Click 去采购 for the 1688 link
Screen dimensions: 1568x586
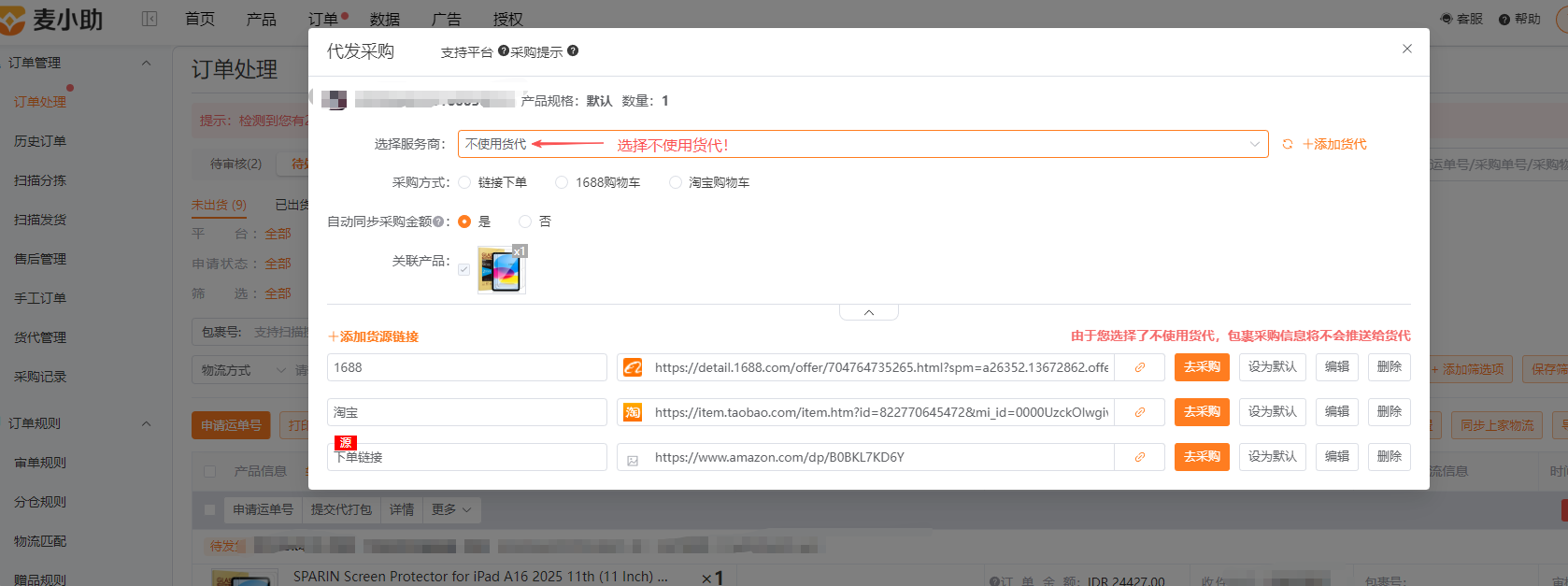tap(1202, 367)
